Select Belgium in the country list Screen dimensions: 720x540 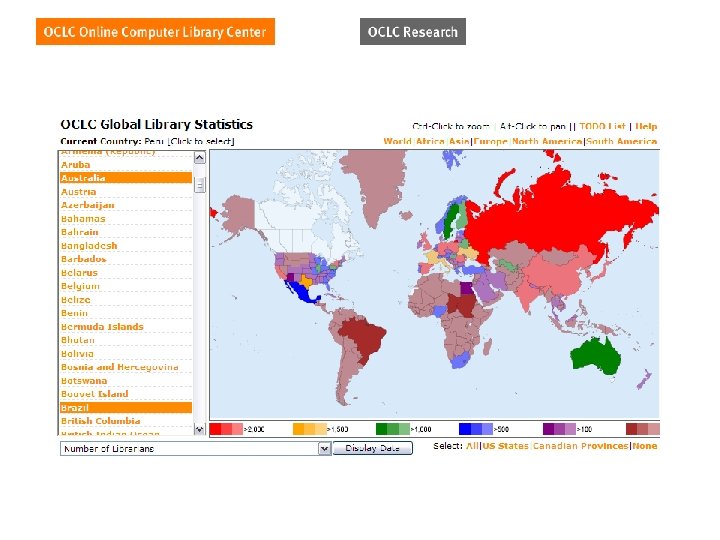tap(126, 286)
